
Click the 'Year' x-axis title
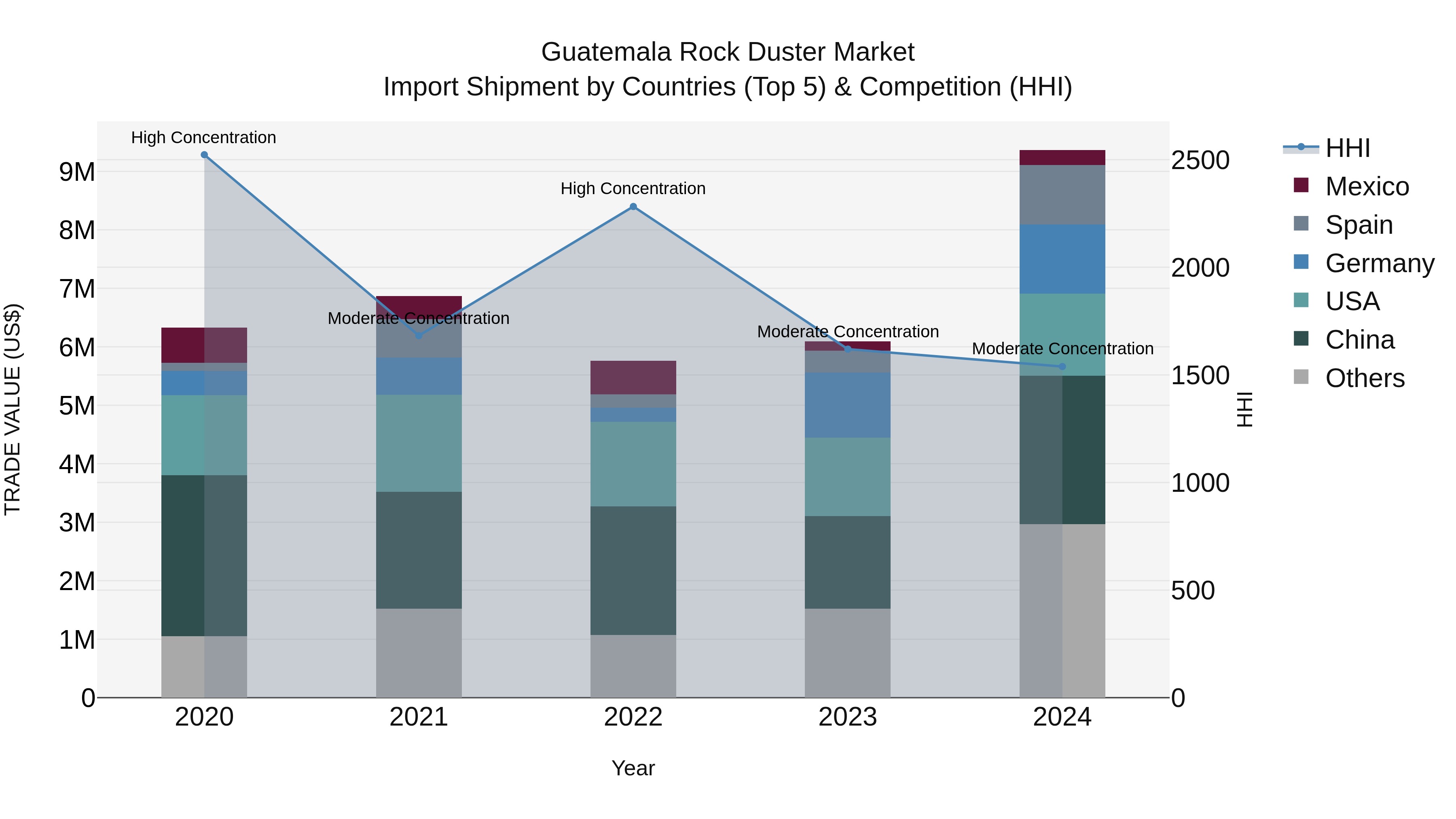pyautogui.click(x=633, y=768)
